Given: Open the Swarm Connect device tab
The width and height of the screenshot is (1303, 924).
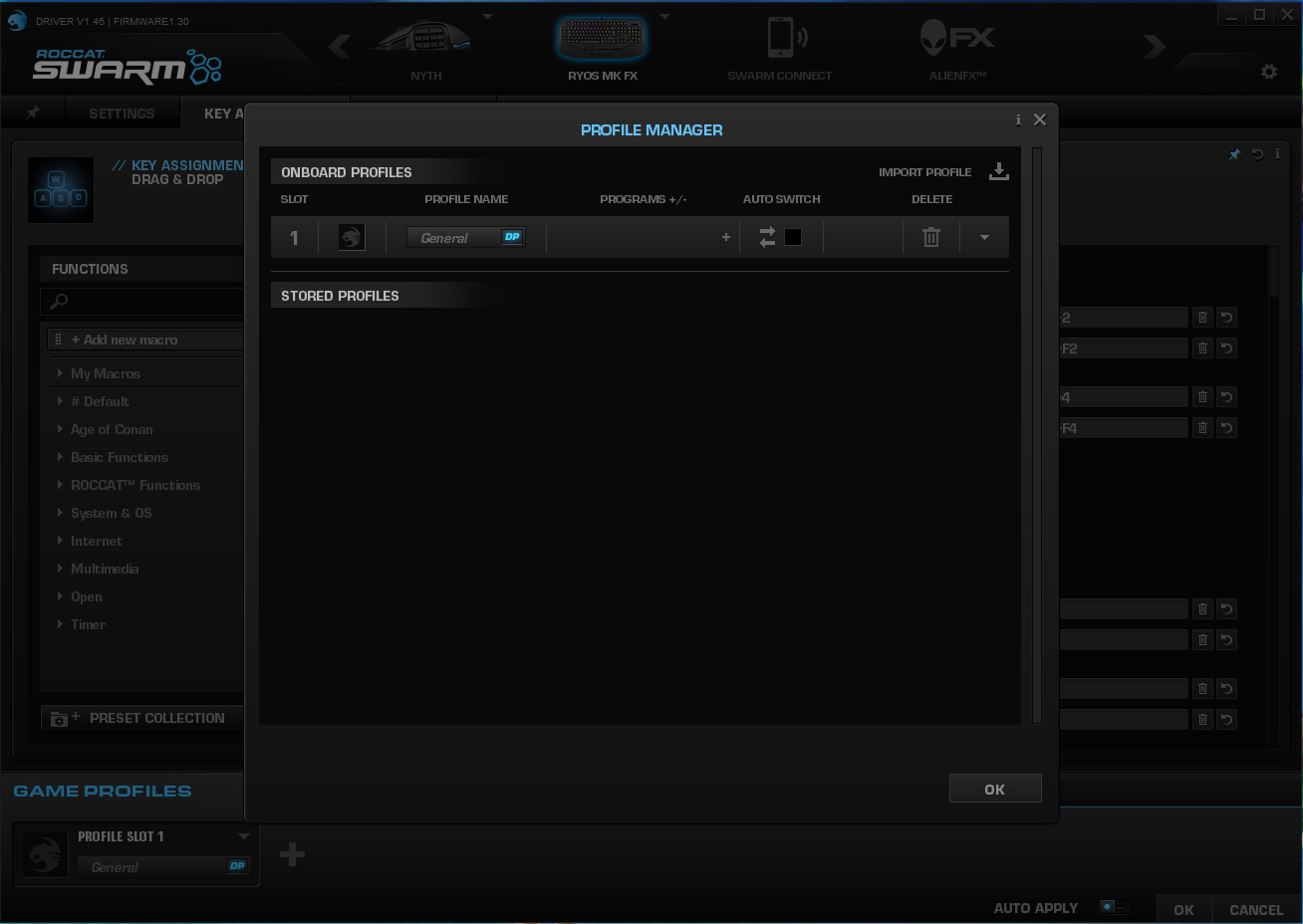Looking at the screenshot, I should pos(780,50).
